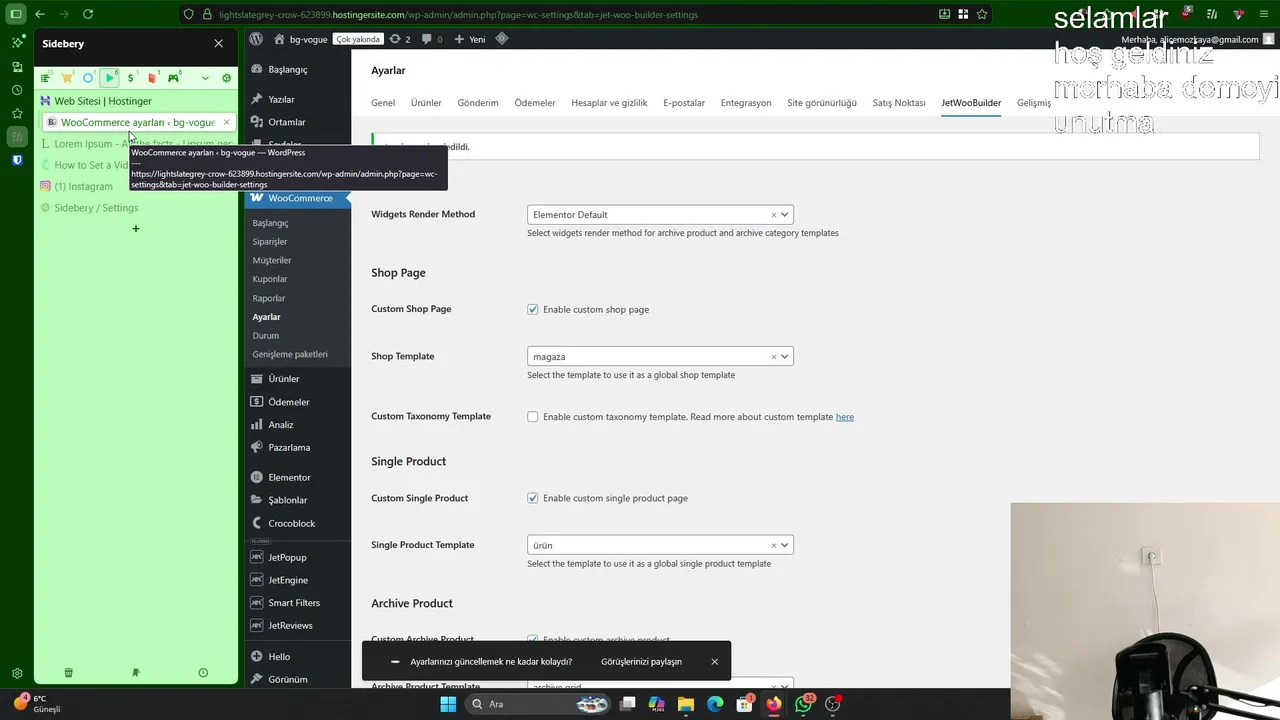Screen dimensions: 1280x720
Task: Open the sidebar settings gear at bottom left
Action: point(17,673)
